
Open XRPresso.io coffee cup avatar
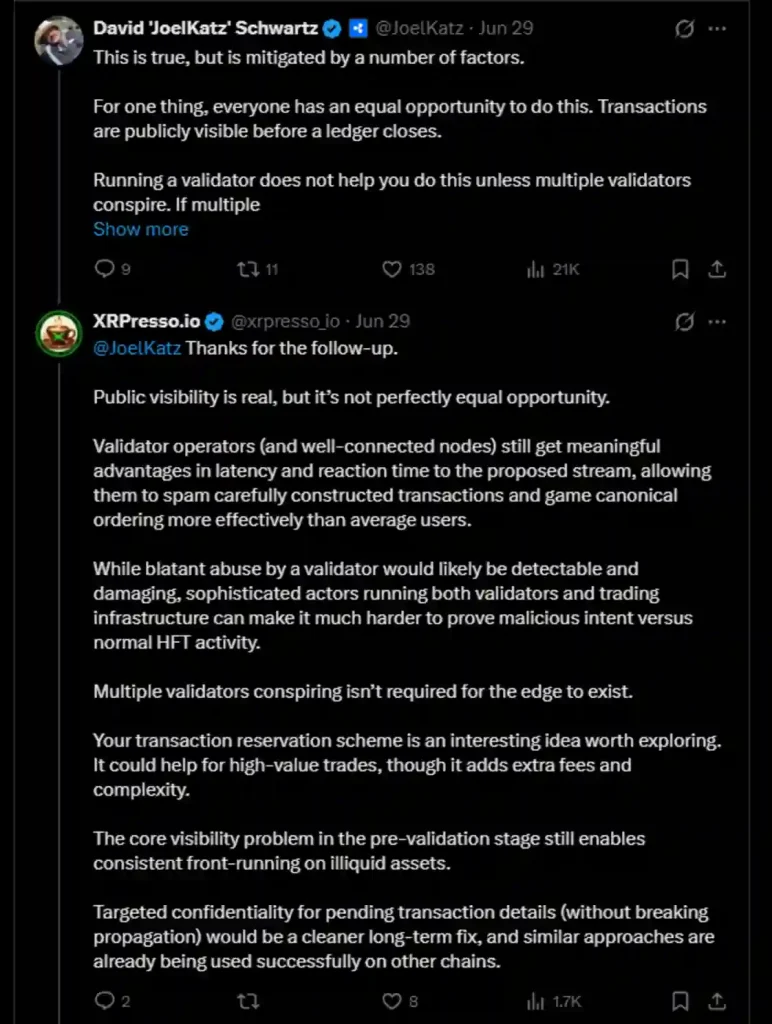[59, 333]
